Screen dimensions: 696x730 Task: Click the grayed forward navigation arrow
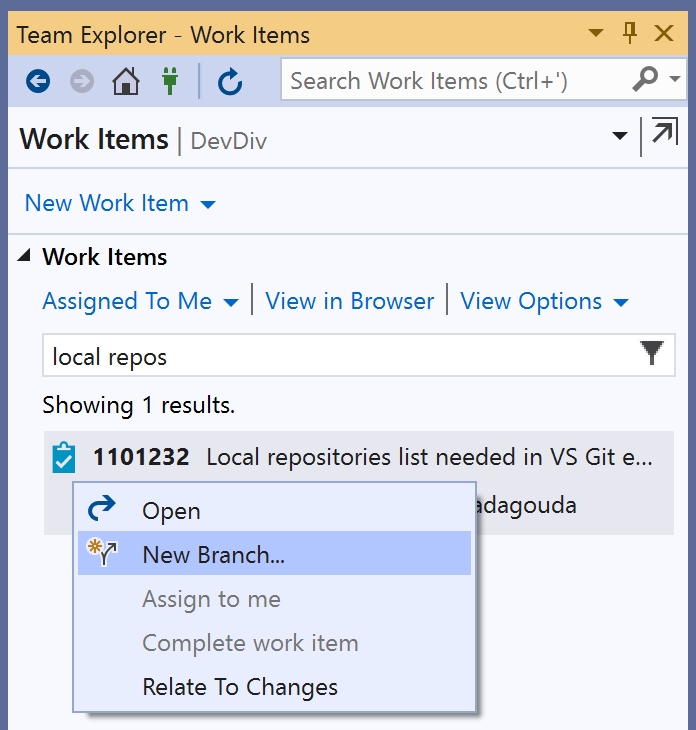pyautogui.click(x=82, y=81)
